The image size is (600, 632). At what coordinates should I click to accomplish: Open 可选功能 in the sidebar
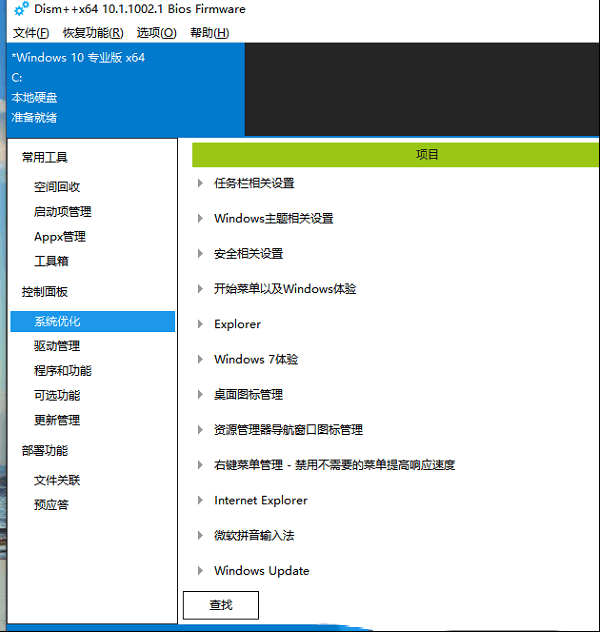pyautogui.click(x=57, y=395)
